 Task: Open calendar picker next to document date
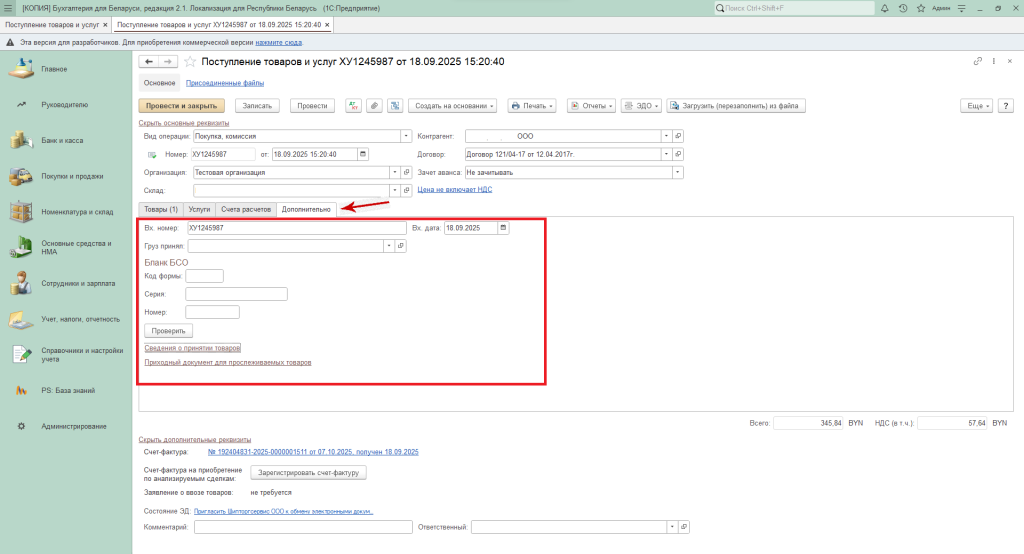[x=363, y=154]
